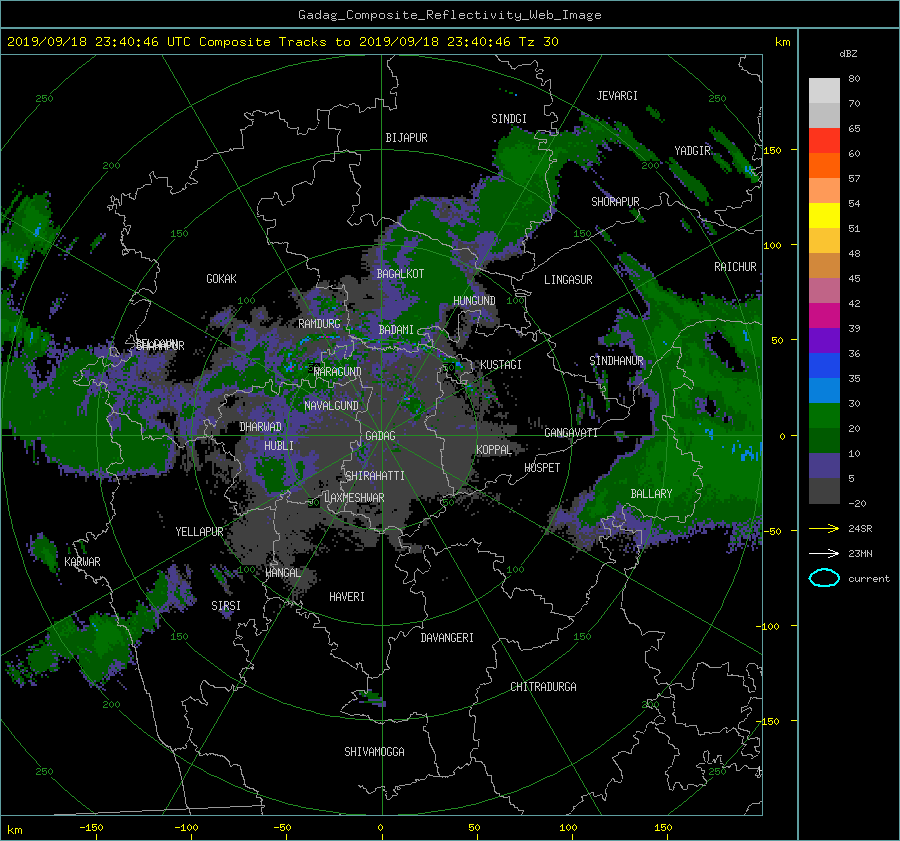Click the GADAG radar center label

pos(380,436)
